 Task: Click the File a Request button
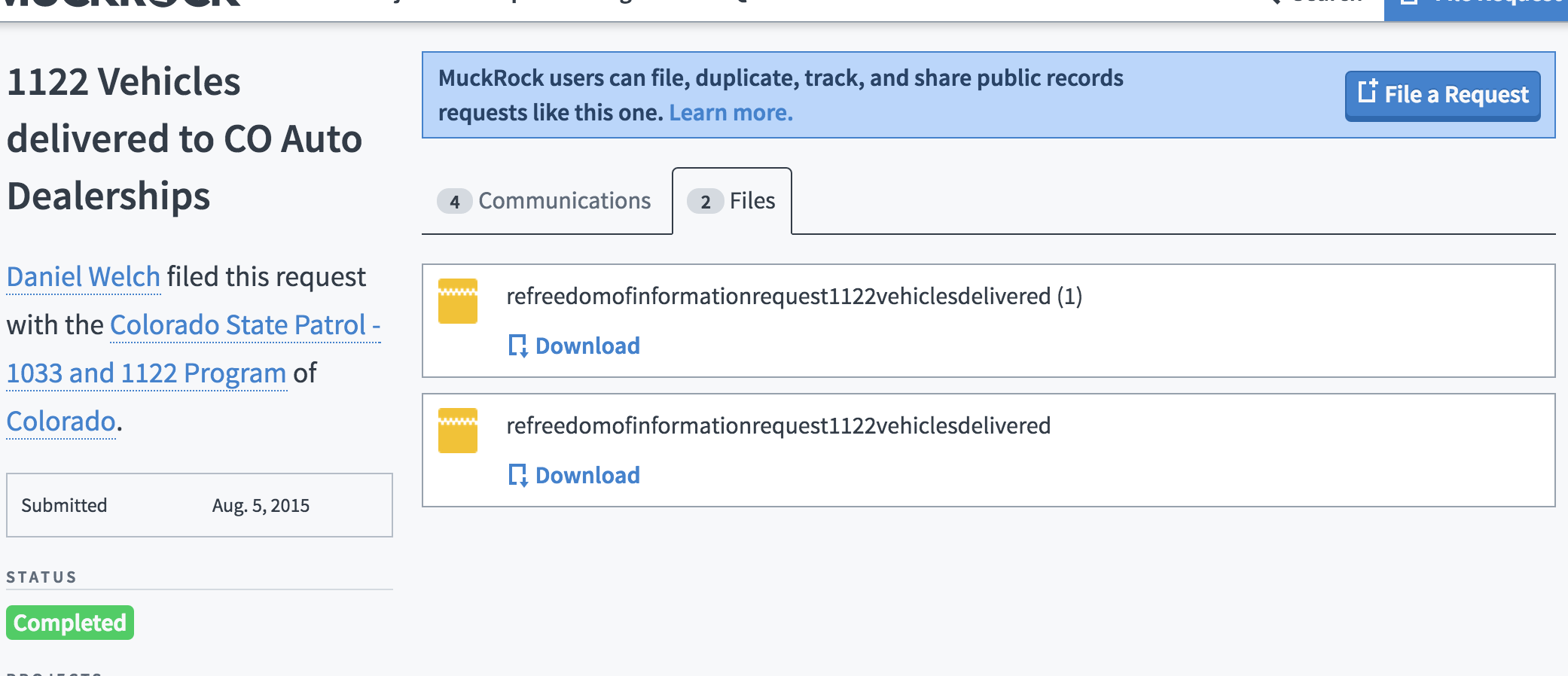(x=1442, y=96)
